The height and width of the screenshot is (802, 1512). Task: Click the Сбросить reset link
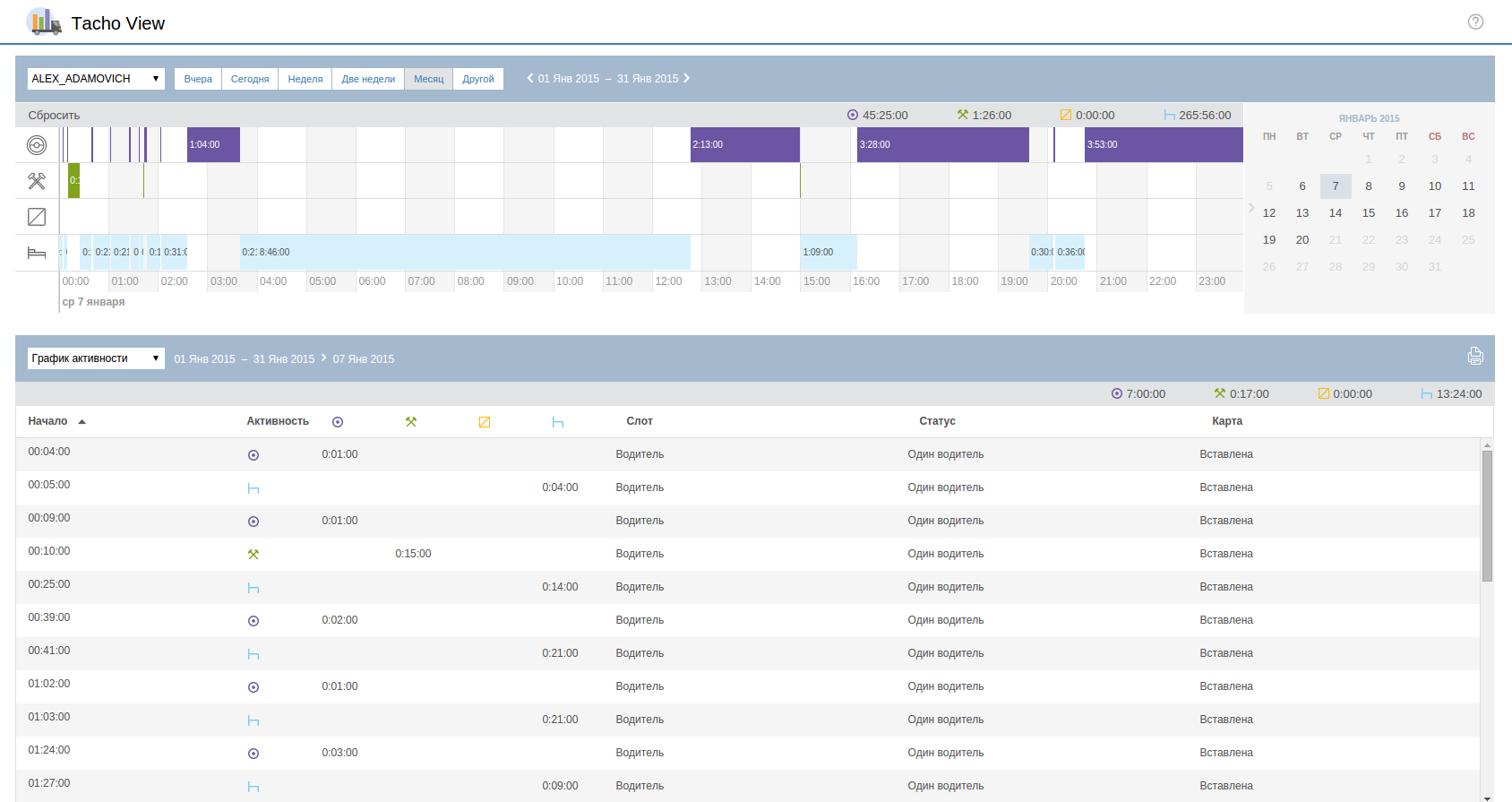[x=54, y=116]
